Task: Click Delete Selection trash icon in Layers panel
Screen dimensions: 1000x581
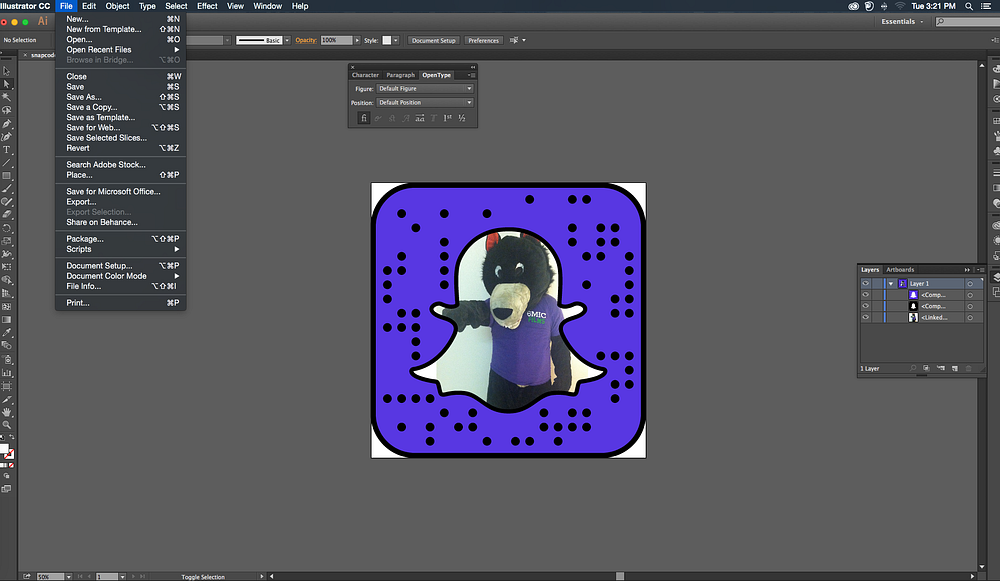Action: pyautogui.click(x=968, y=368)
